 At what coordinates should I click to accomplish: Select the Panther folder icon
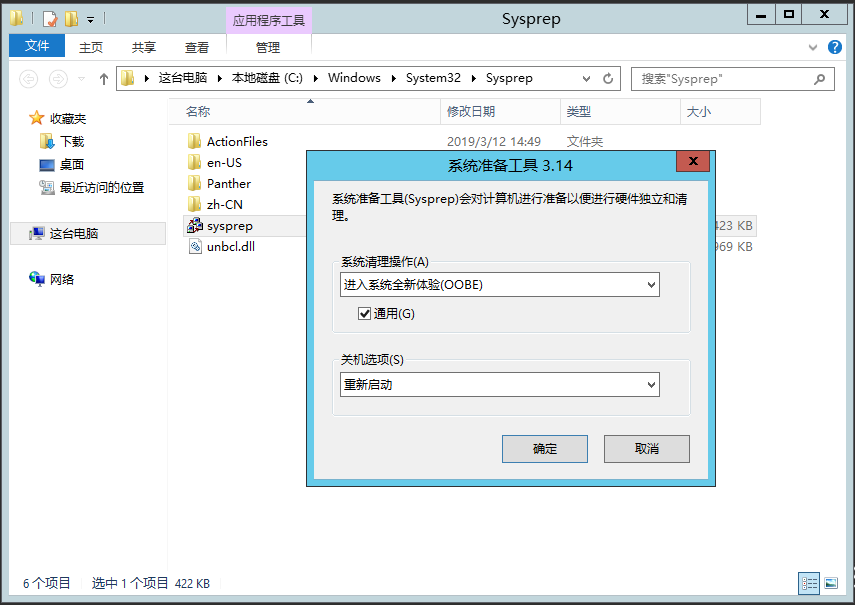click(194, 184)
